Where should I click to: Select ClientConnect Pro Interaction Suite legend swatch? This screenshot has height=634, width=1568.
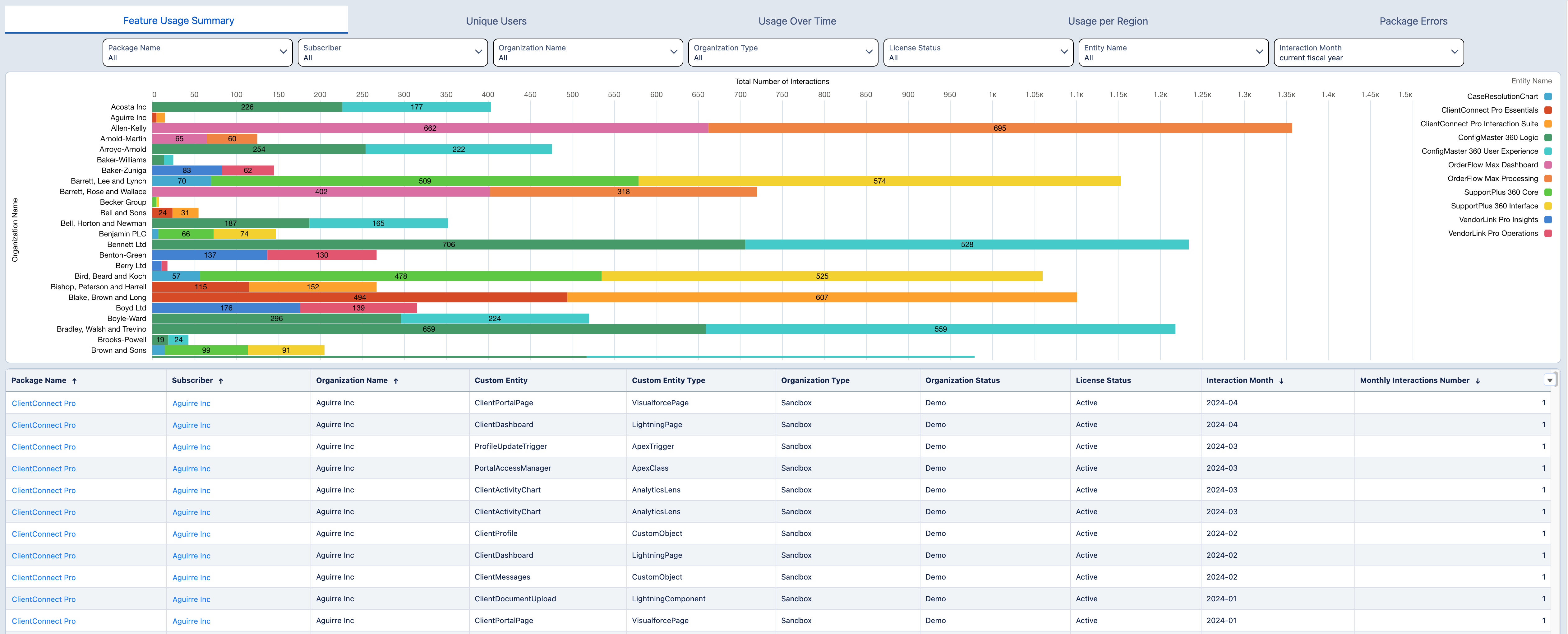1548,124
